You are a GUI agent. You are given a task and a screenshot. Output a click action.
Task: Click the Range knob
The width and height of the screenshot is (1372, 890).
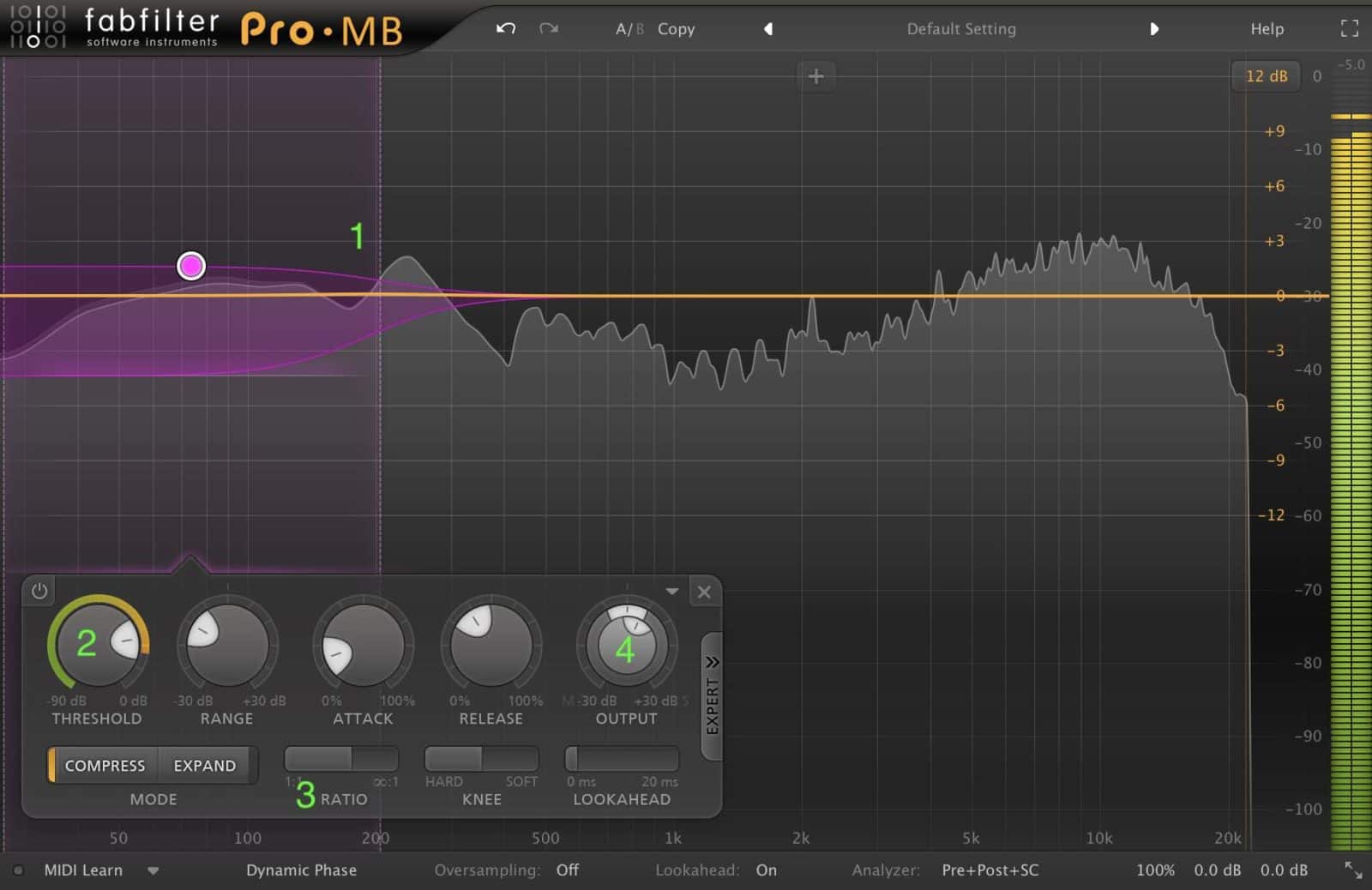click(227, 645)
